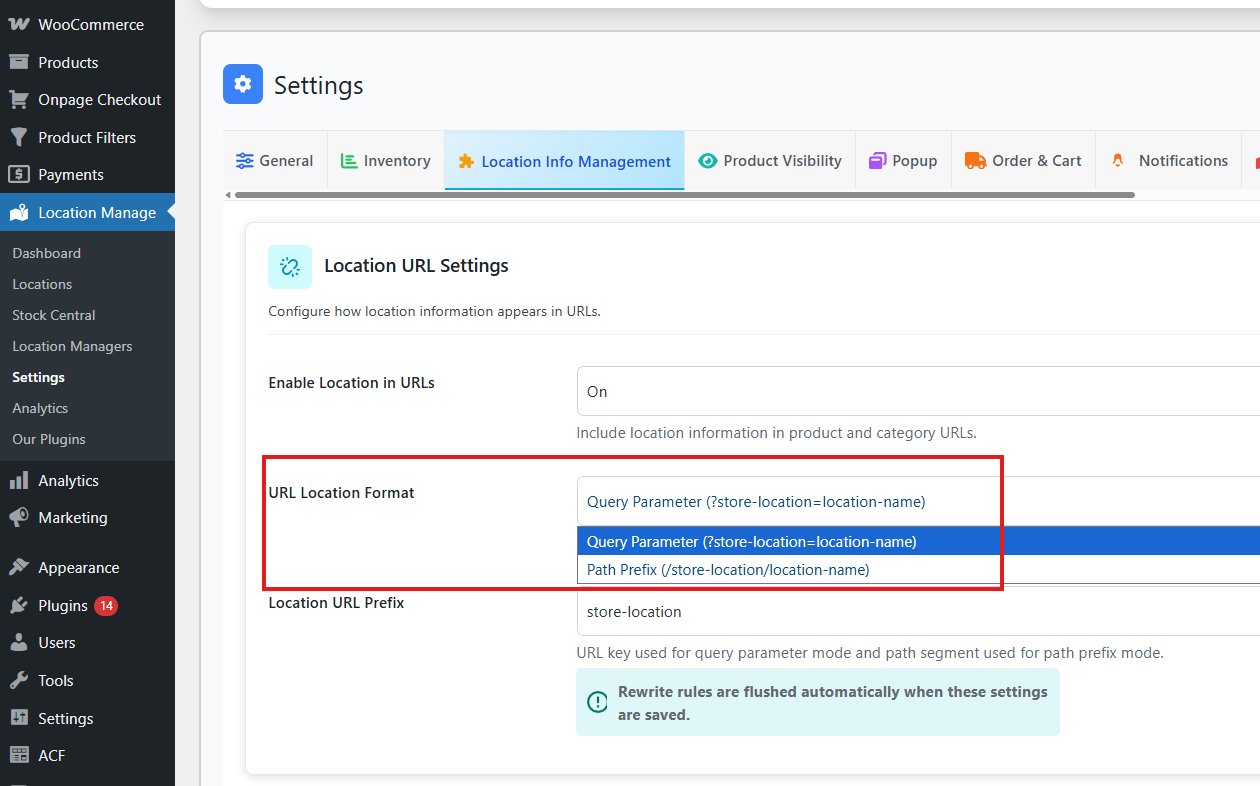Click the Analytics bar chart icon

[x=18, y=480]
